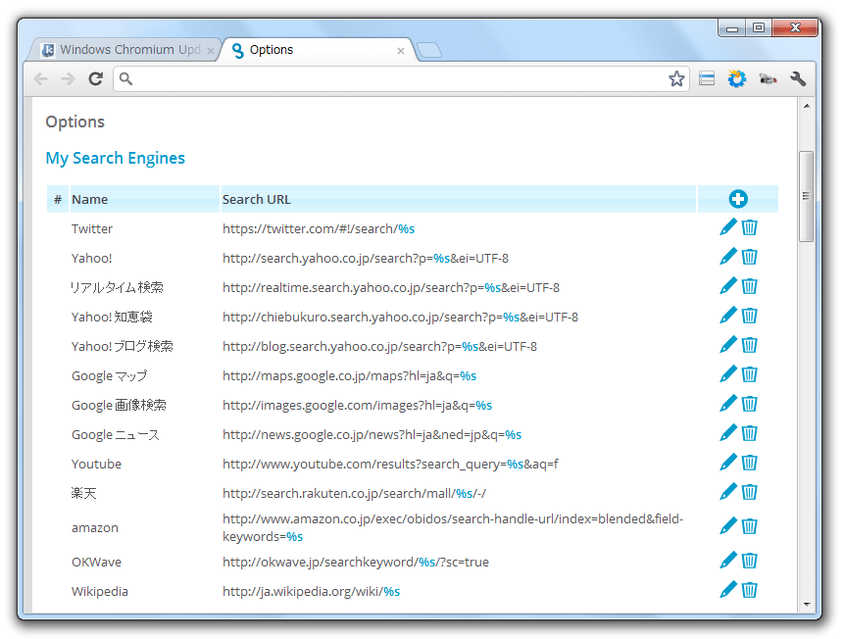Screen dimensions: 843x639
Task: Click the twitter.com search URL
Action: 318,229
